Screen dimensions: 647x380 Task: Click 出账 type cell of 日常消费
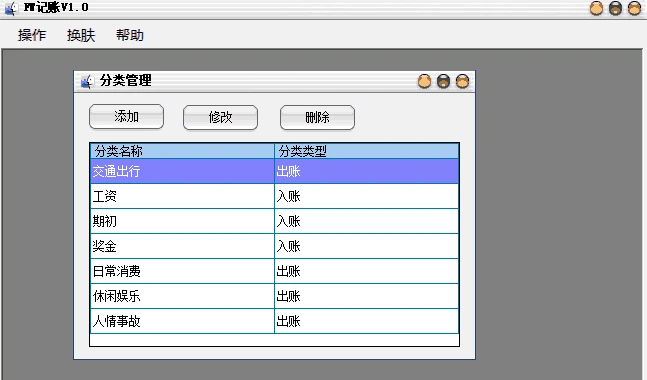(367, 271)
